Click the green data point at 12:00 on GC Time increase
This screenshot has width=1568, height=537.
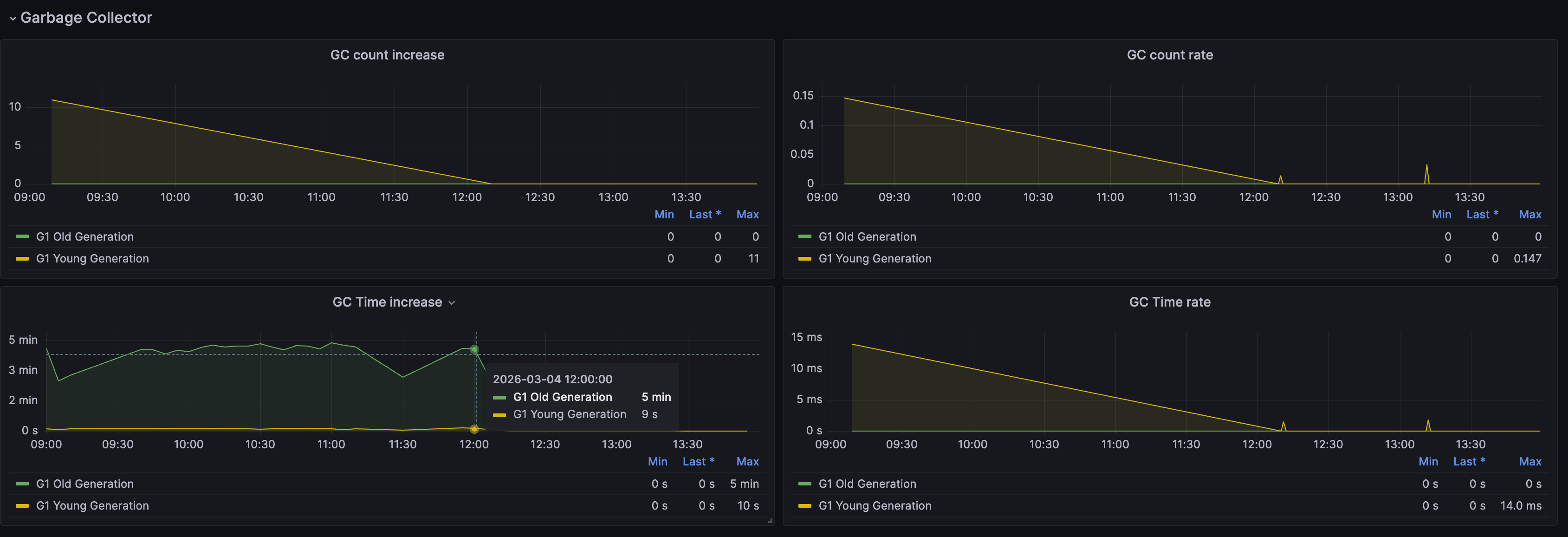(474, 349)
